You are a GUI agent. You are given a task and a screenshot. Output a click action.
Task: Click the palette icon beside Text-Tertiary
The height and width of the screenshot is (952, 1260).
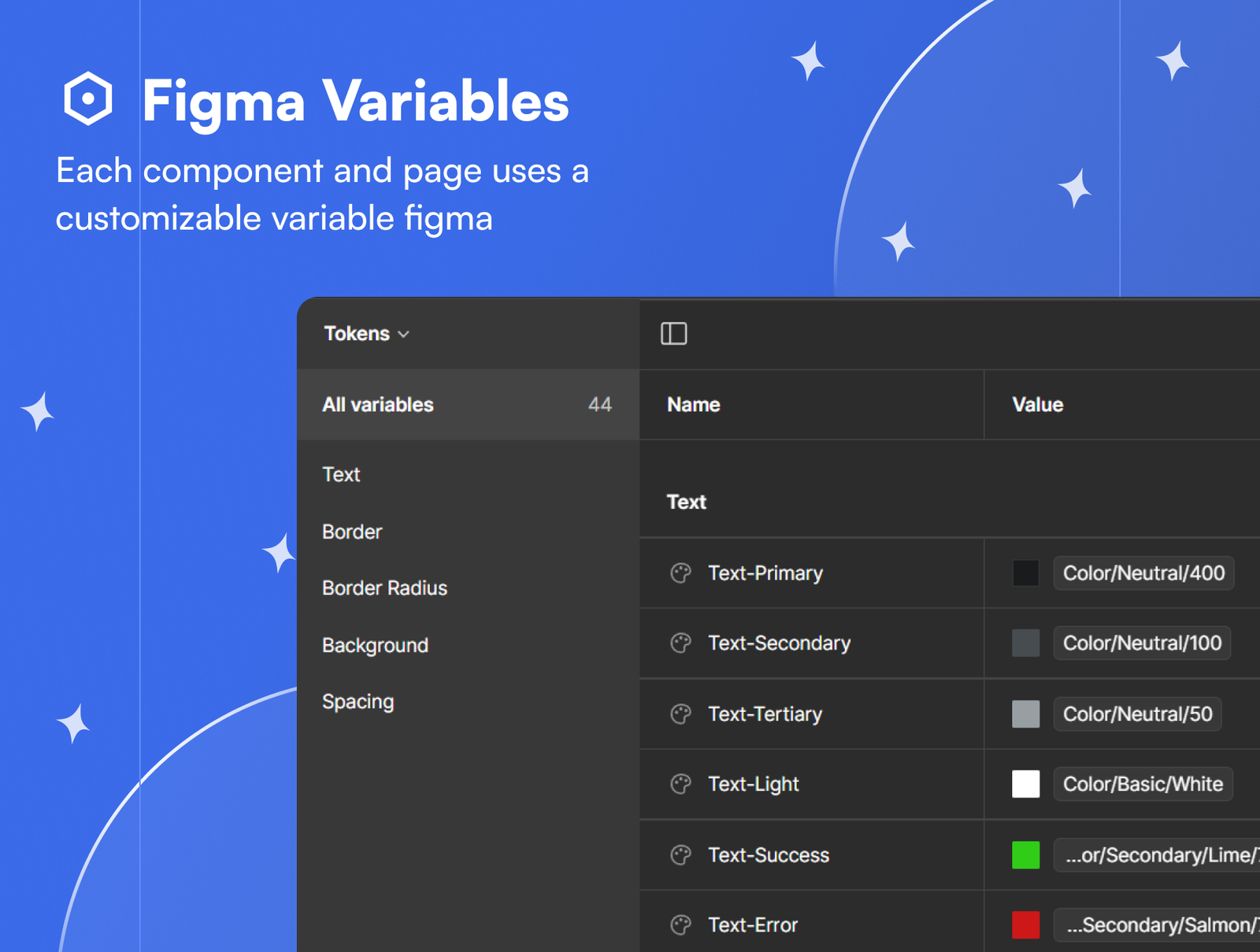click(x=680, y=714)
